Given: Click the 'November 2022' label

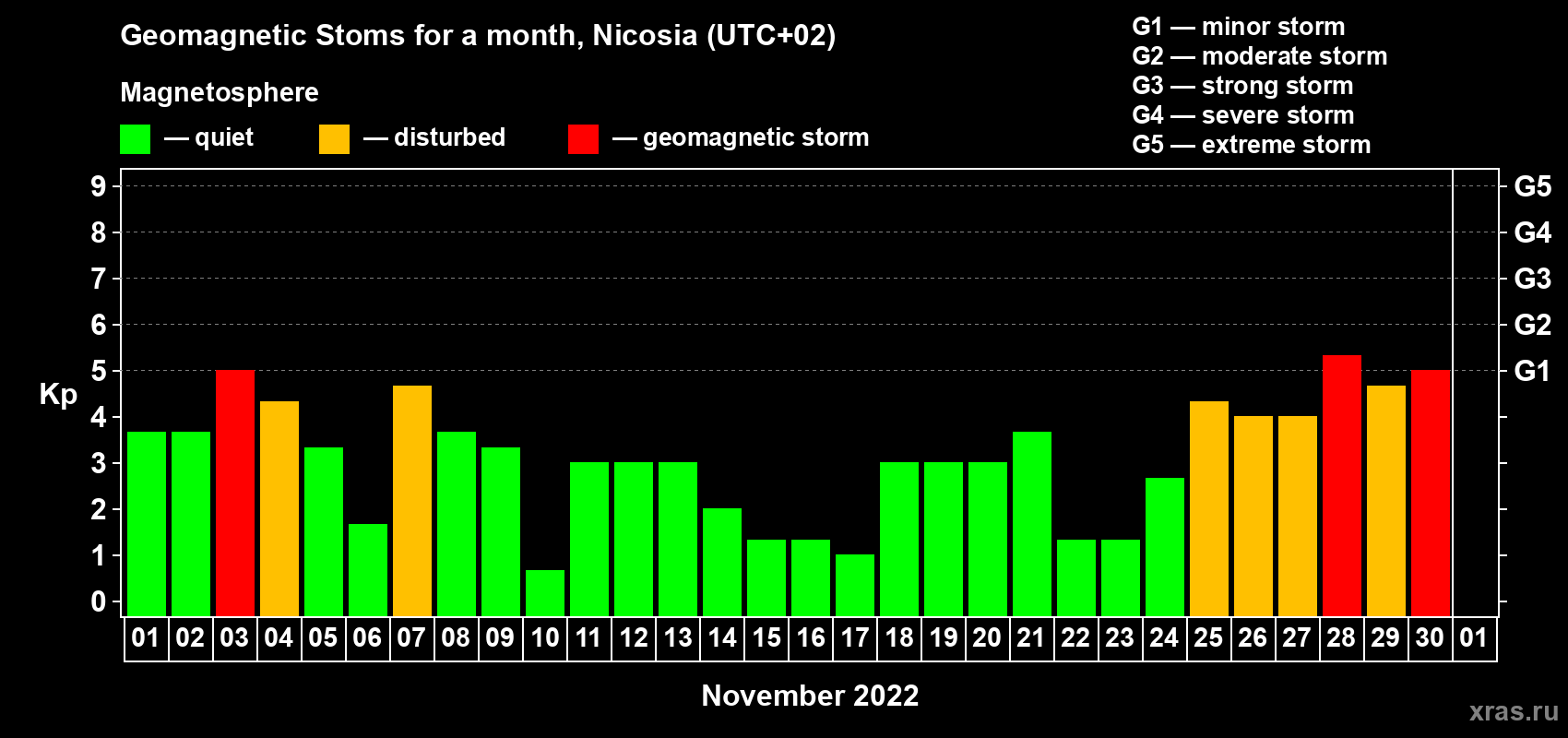Looking at the screenshot, I should click(810, 696).
